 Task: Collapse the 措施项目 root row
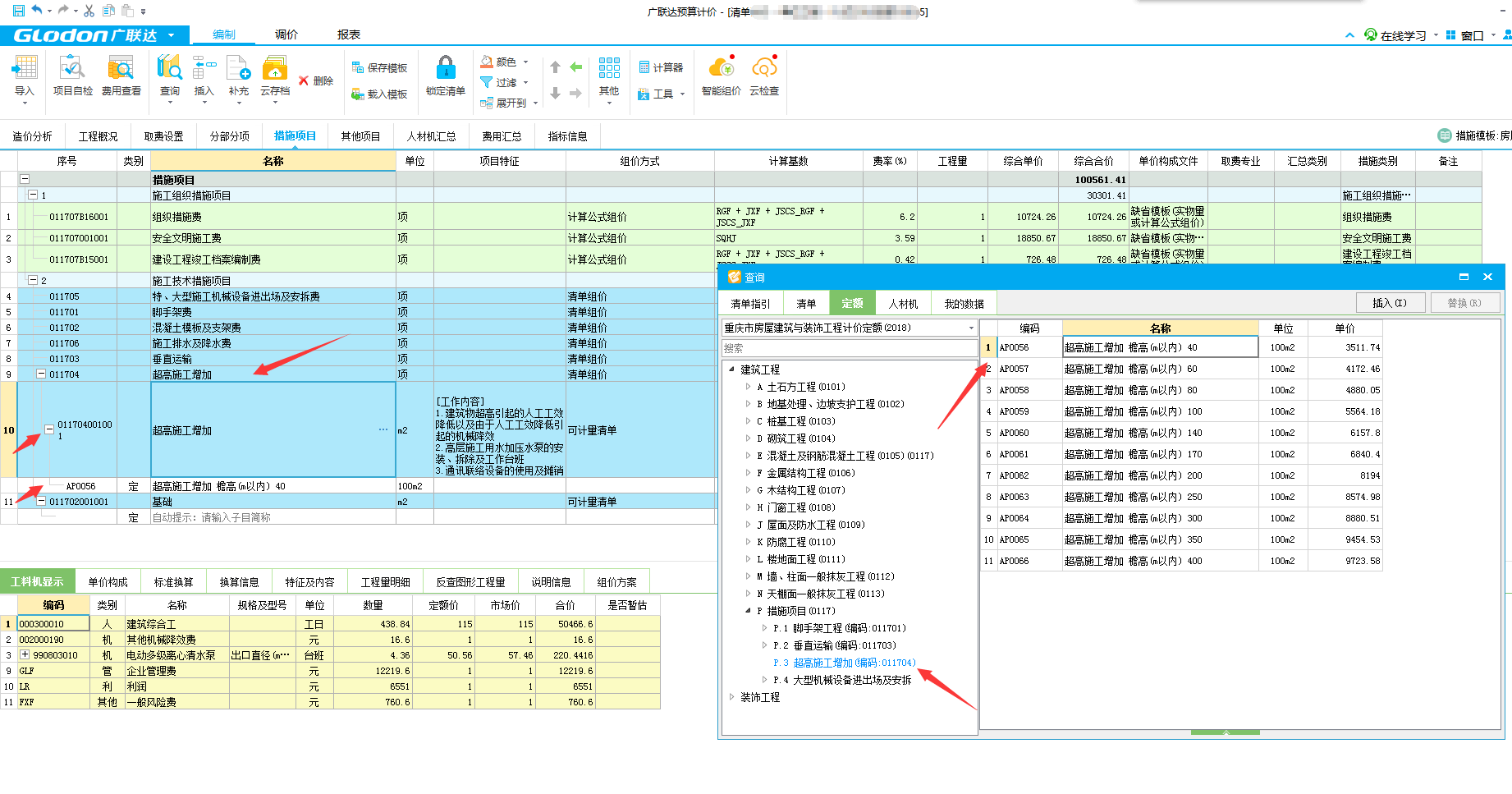click(x=25, y=179)
